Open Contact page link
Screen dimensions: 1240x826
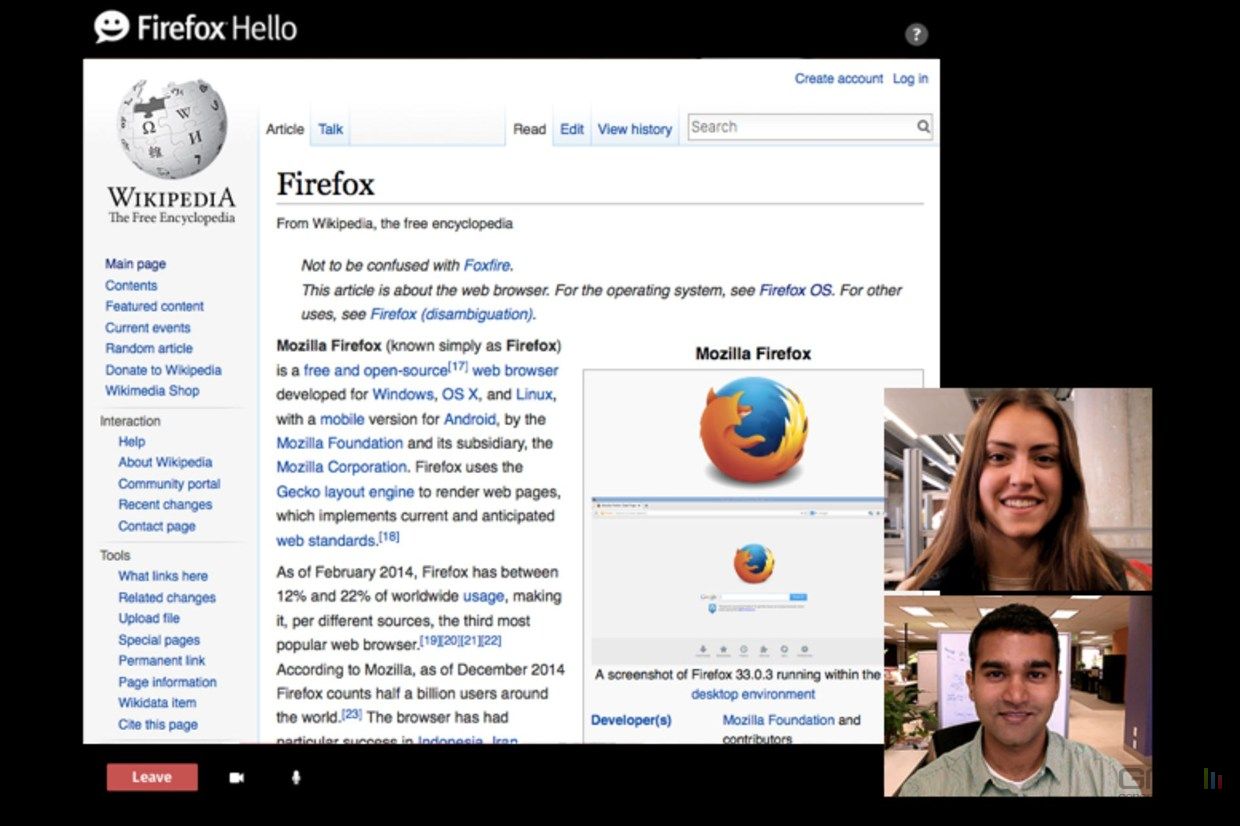coord(157,526)
